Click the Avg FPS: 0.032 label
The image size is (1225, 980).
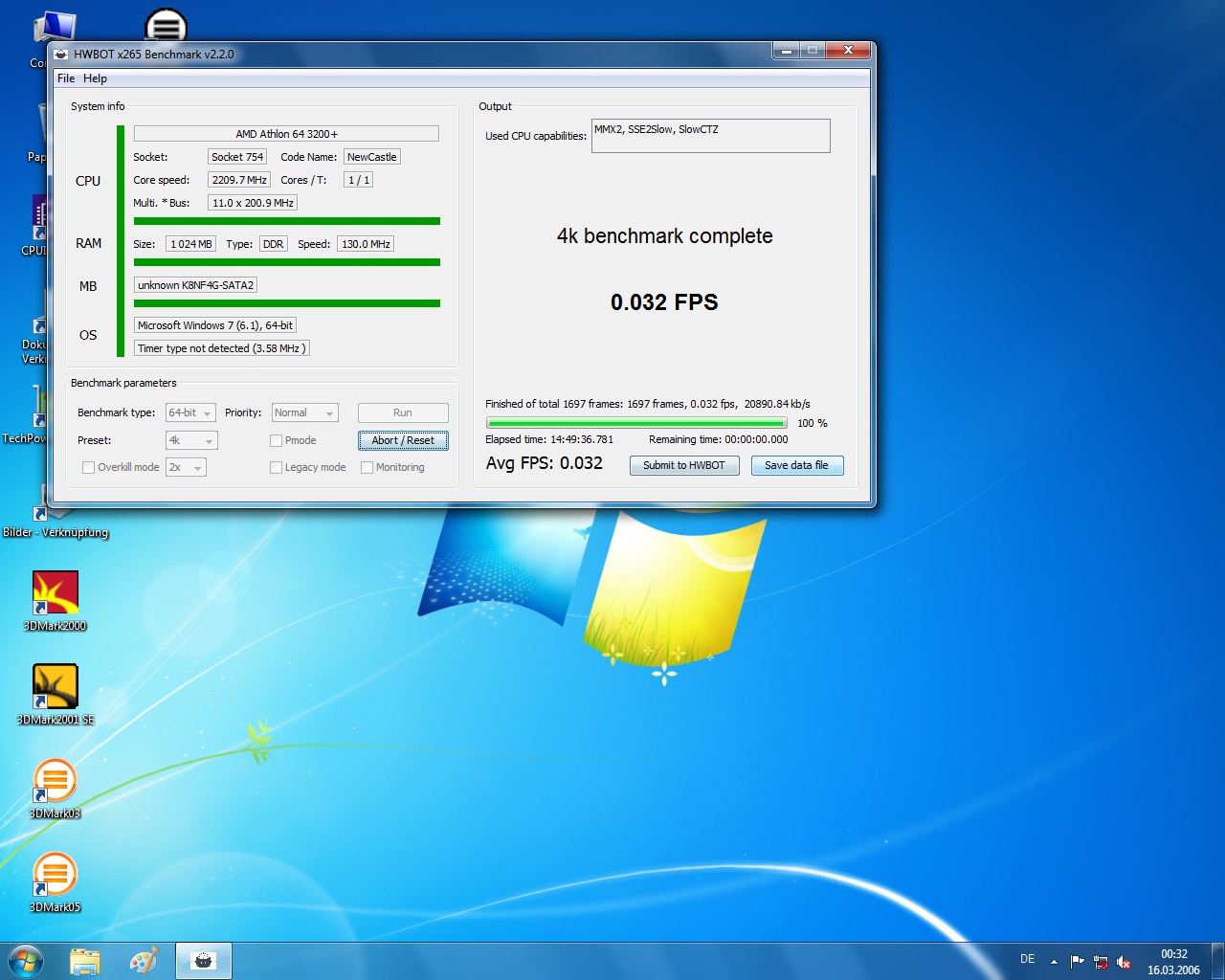pyautogui.click(x=545, y=463)
